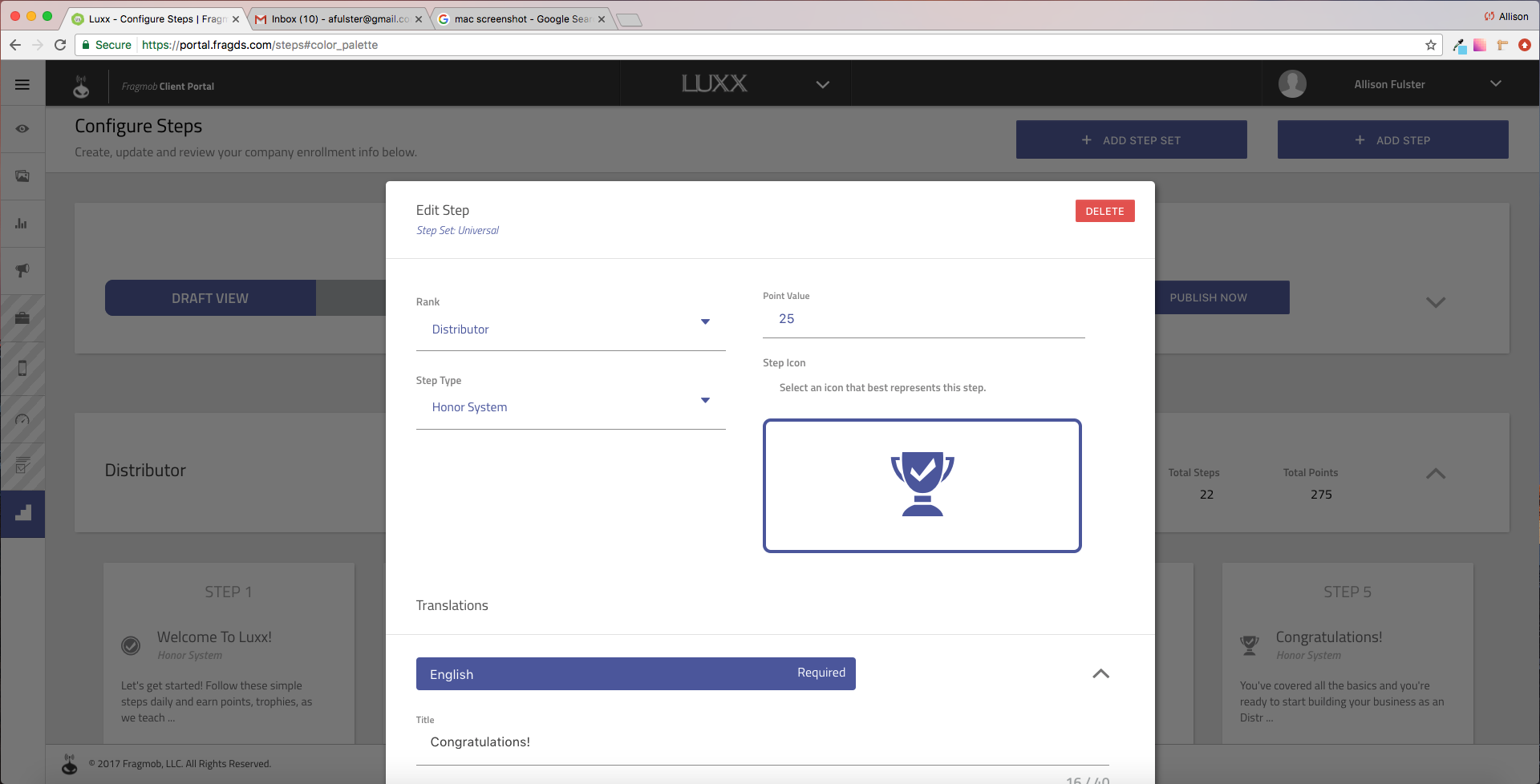This screenshot has width=1540, height=784.
Task: Edit the Point Value field
Action: tap(923, 319)
